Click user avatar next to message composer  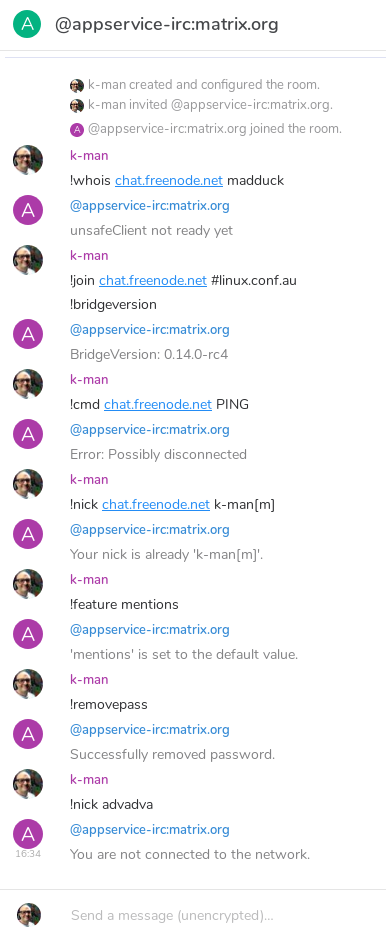click(x=29, y=915)
